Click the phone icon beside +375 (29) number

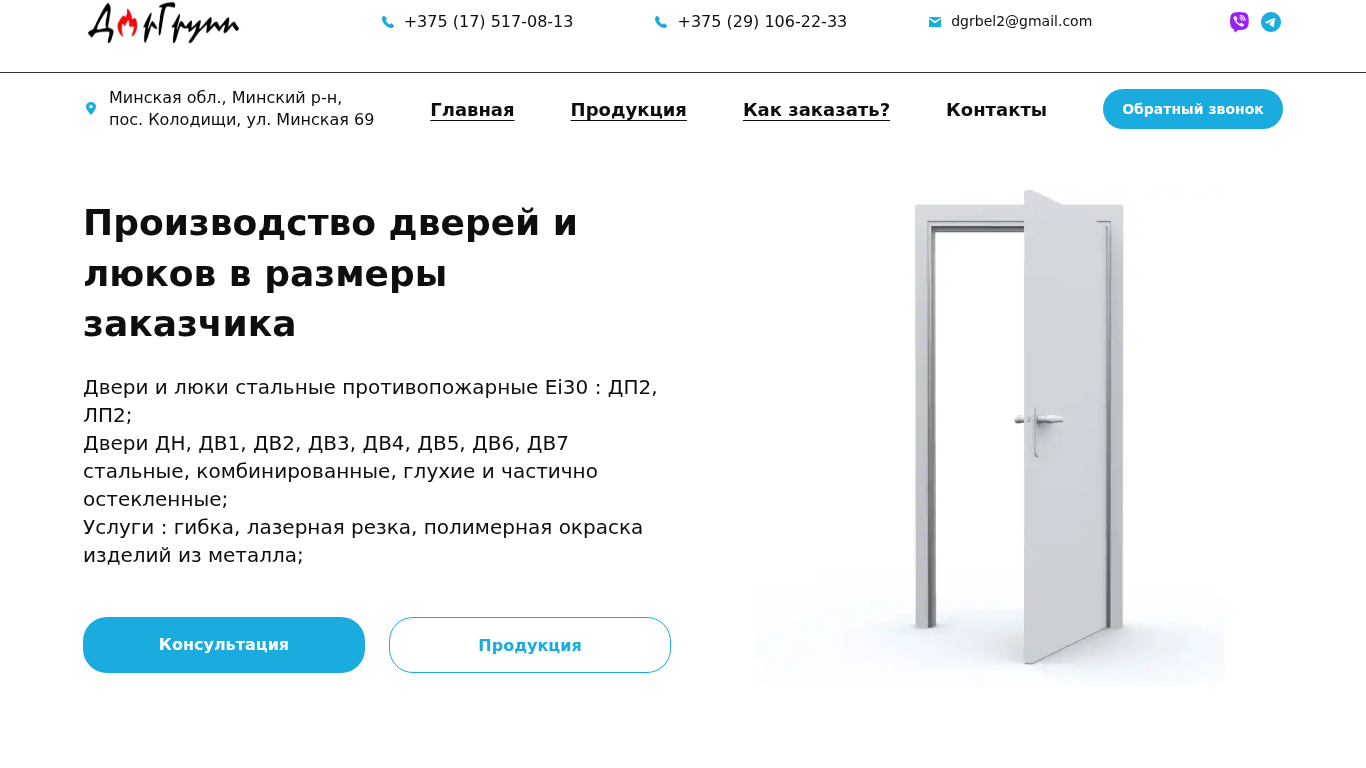661,22
